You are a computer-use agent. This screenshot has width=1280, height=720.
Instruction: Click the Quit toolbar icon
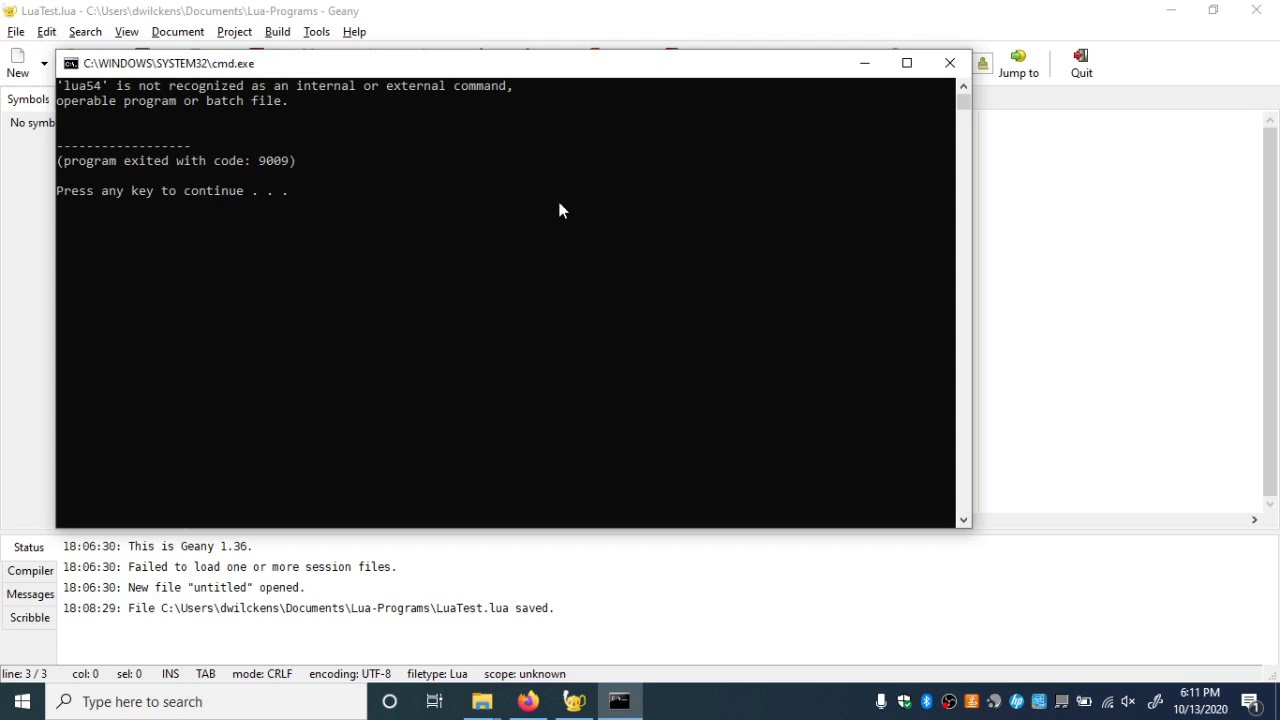pos(1081,63)
